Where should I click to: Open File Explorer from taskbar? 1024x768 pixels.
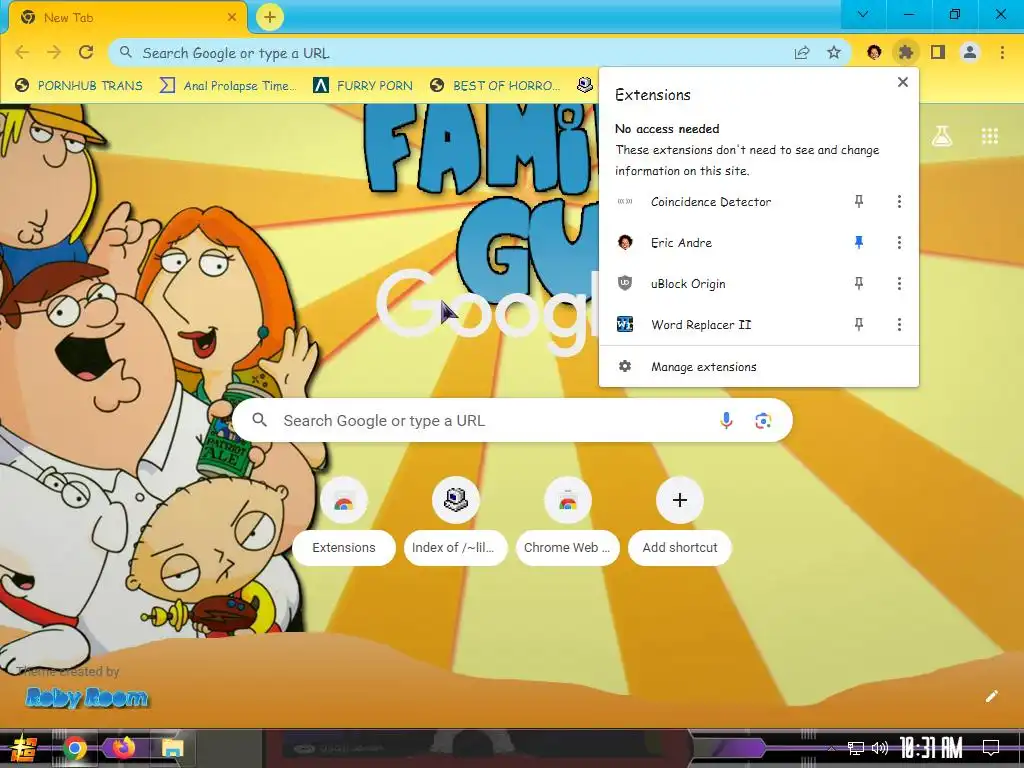click(172, 748)
